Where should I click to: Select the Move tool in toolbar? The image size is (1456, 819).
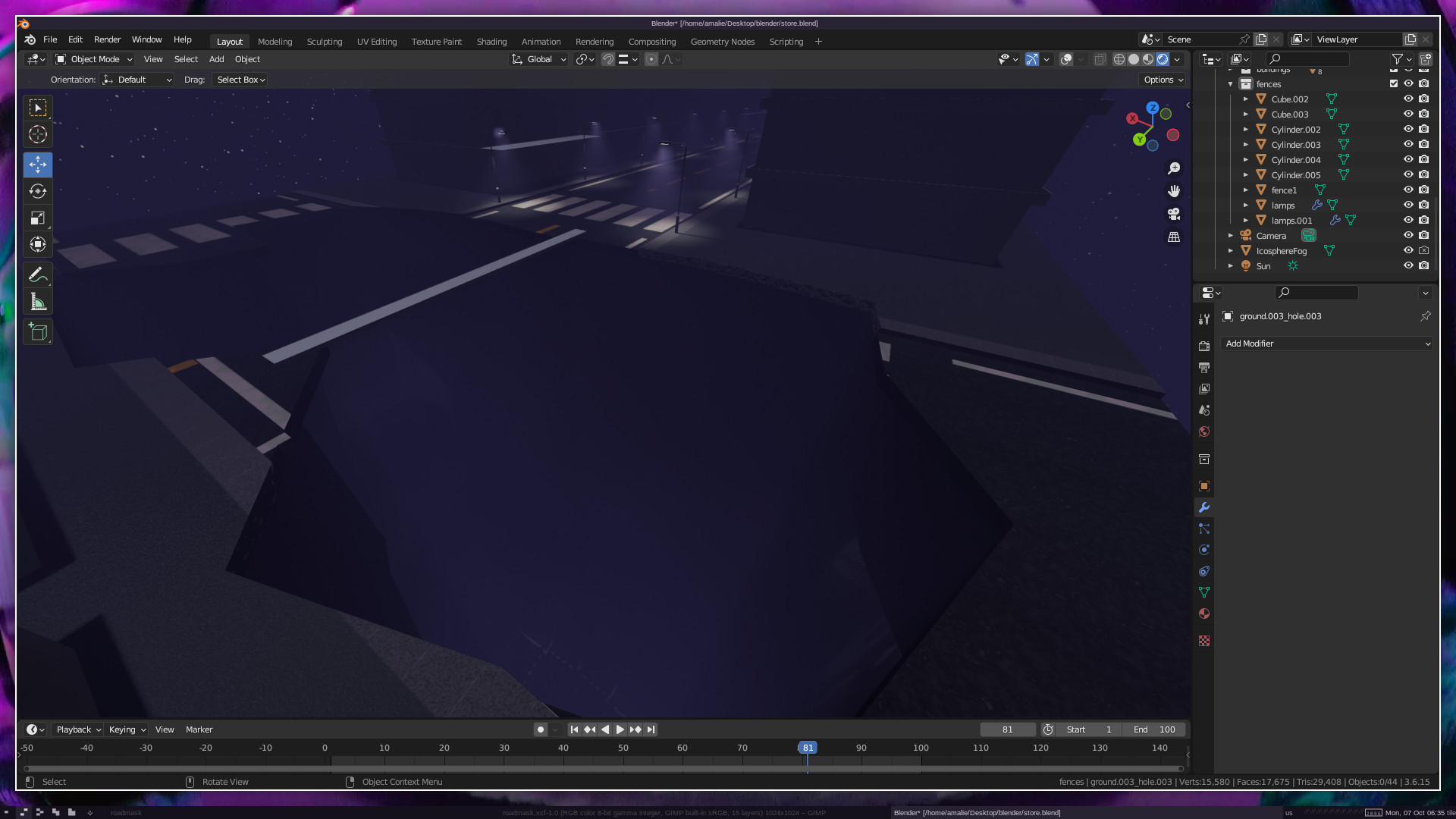38,165
